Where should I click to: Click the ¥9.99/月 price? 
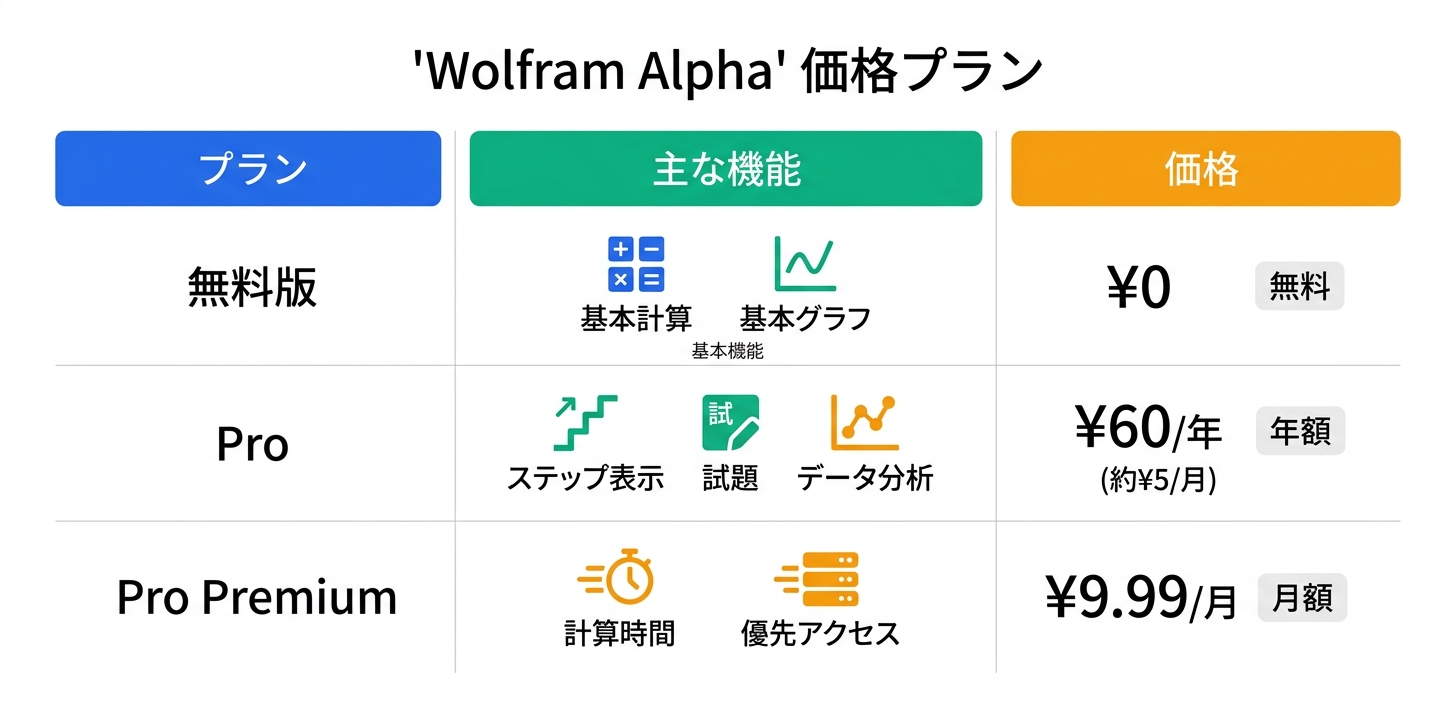(1141, 598)
